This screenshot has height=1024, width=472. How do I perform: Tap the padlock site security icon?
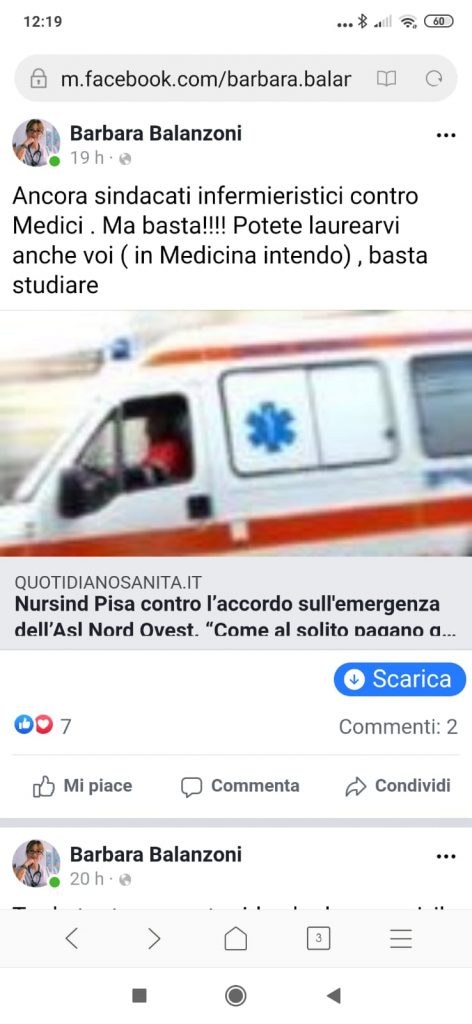pos(39,79)
